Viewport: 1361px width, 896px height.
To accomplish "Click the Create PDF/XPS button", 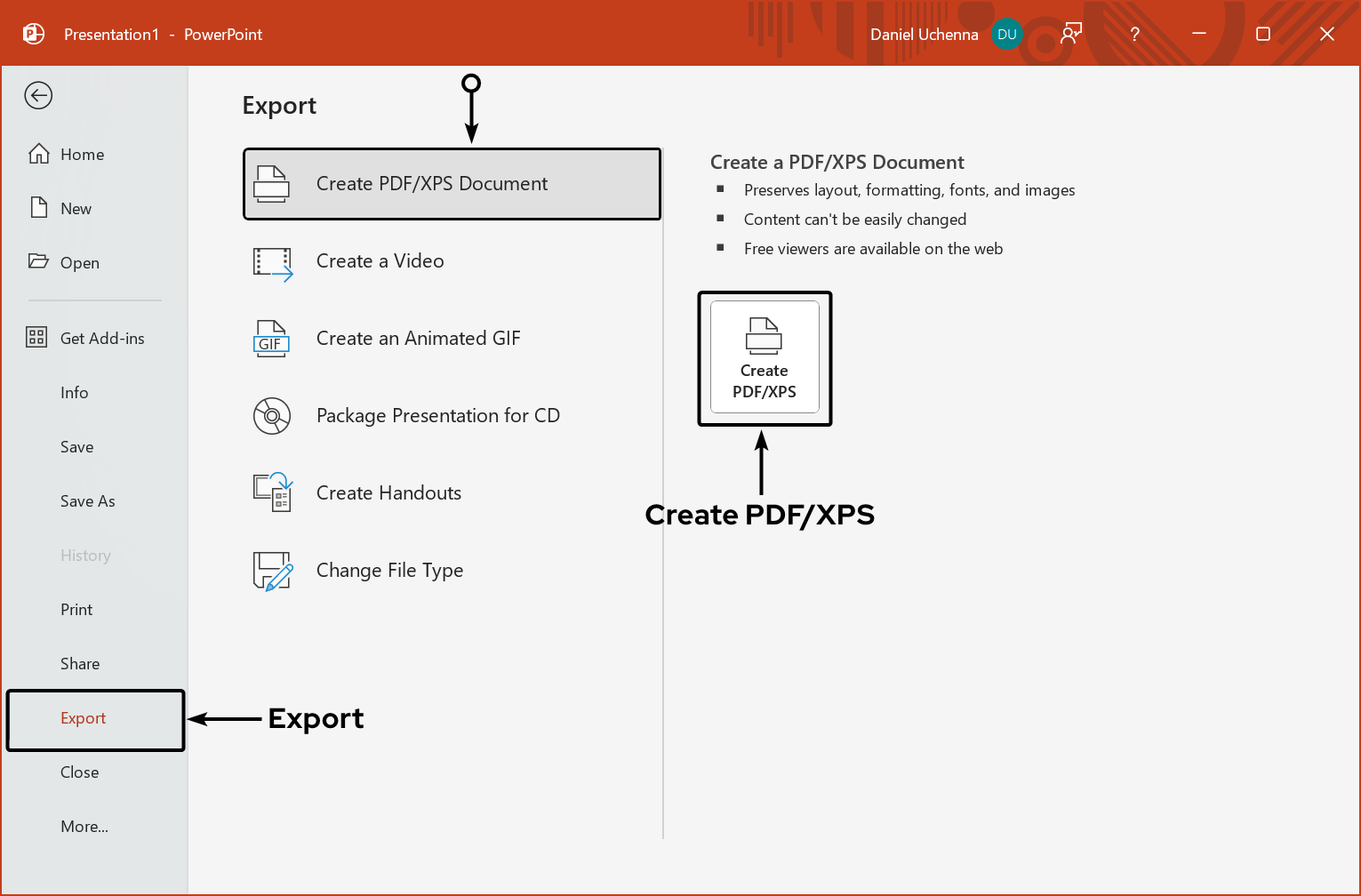I will click(764, 358).
